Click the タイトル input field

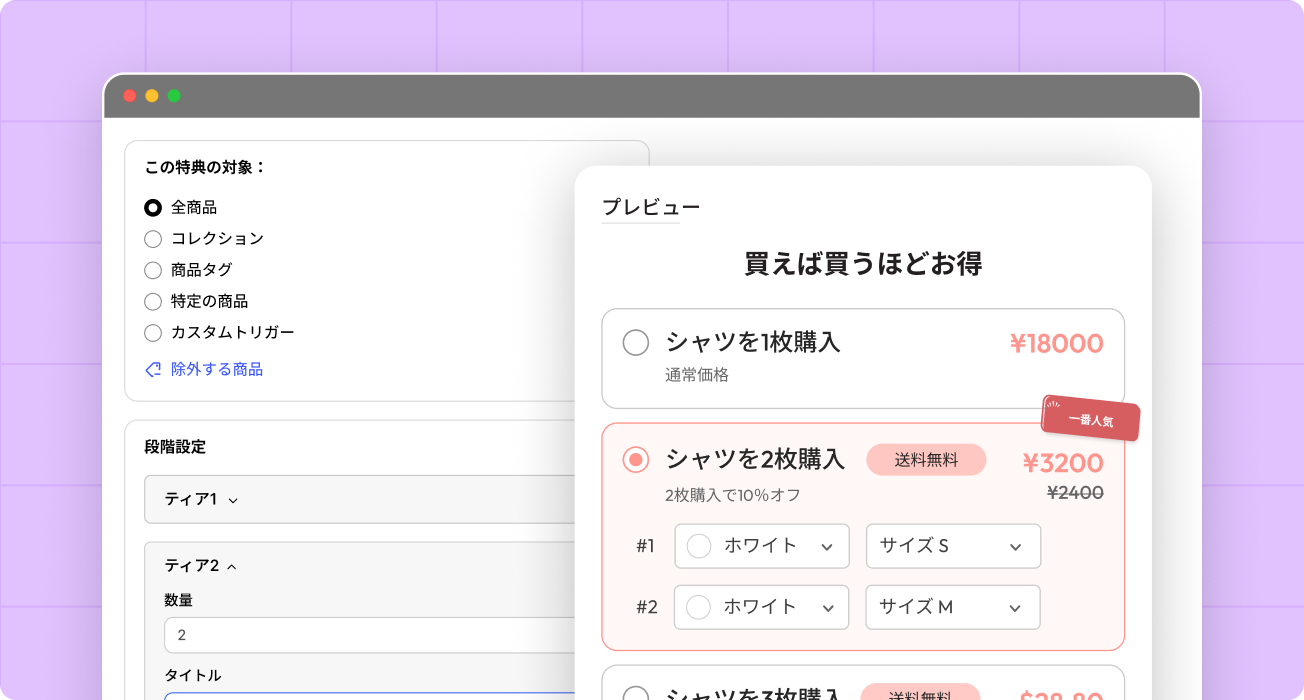tap(370, 696)
